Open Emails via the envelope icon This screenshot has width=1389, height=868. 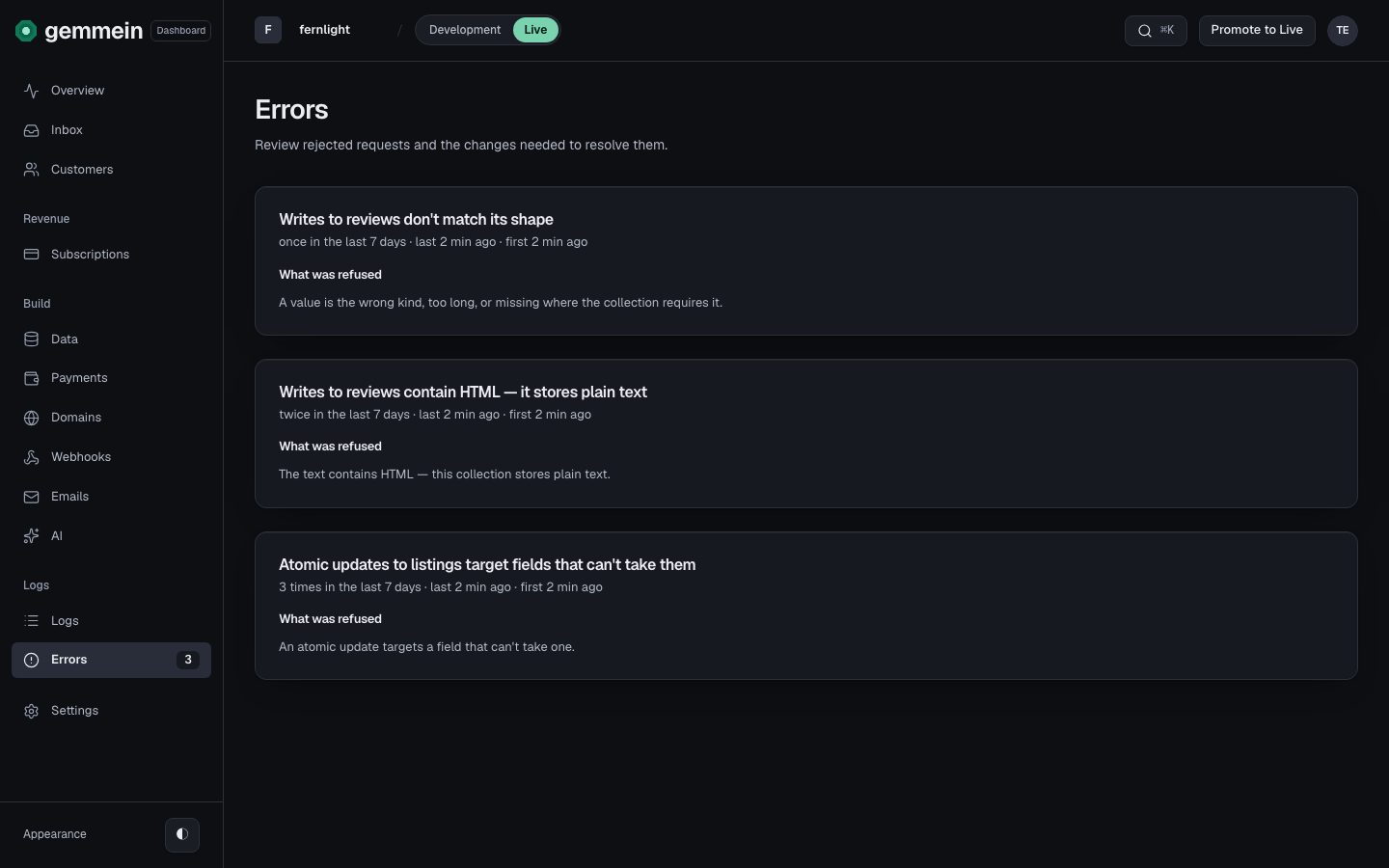(32, 497)
